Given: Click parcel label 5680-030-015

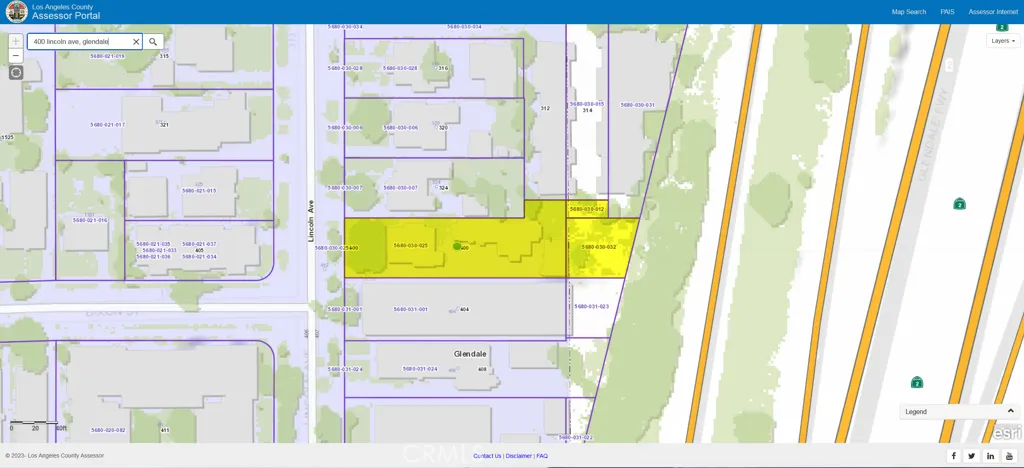Looking at the screenshot, I should coord(587,104).
